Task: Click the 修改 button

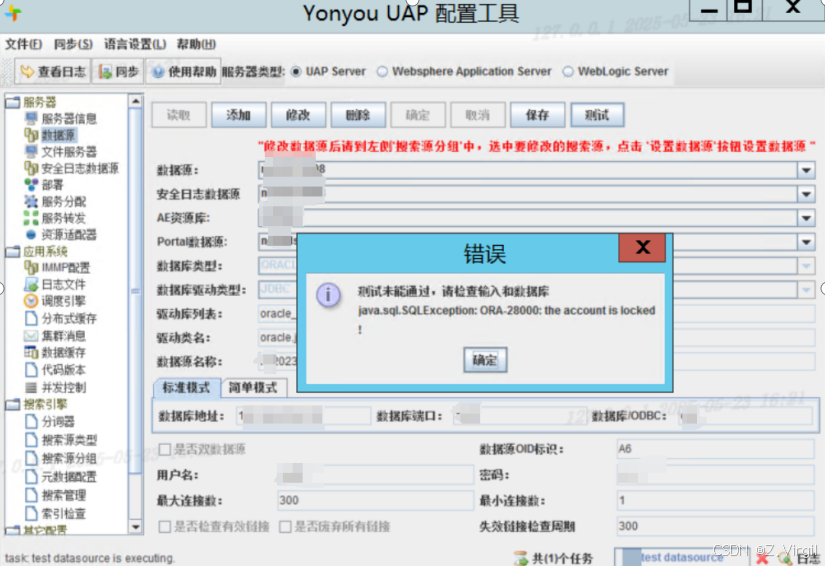Action: click(x=298, y=115)
